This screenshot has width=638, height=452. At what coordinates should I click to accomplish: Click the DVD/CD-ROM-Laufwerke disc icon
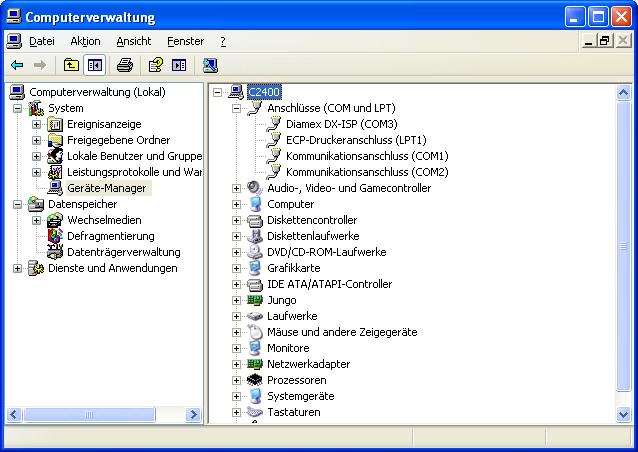(x=255, y=252)
